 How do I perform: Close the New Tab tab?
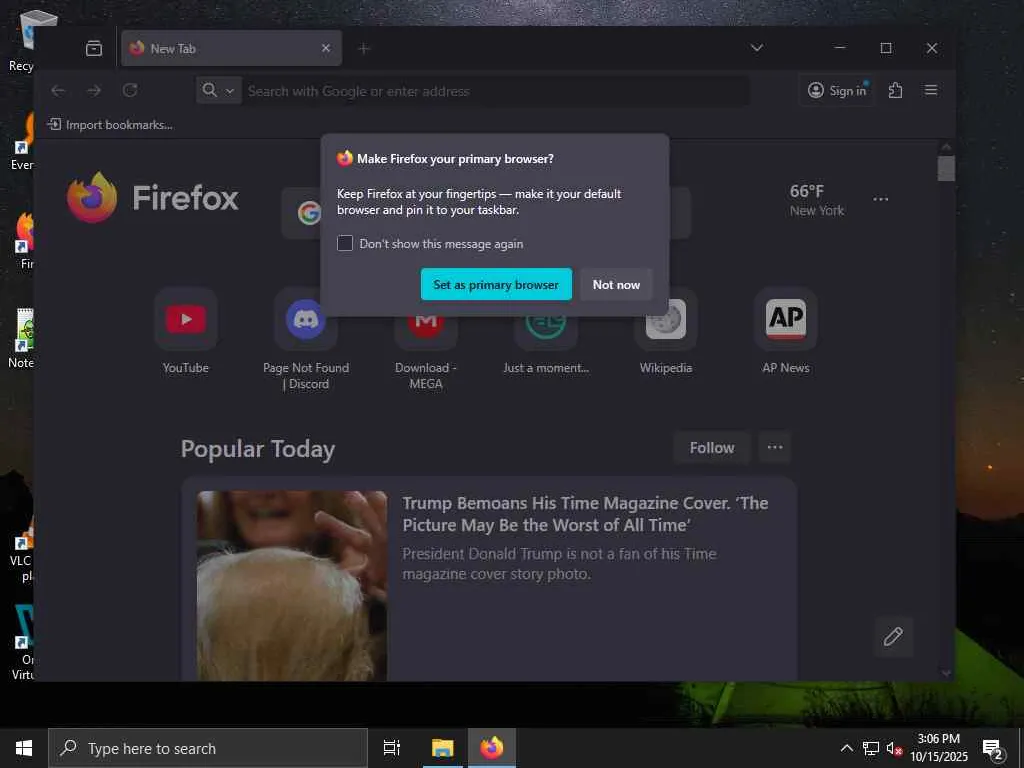326,48
